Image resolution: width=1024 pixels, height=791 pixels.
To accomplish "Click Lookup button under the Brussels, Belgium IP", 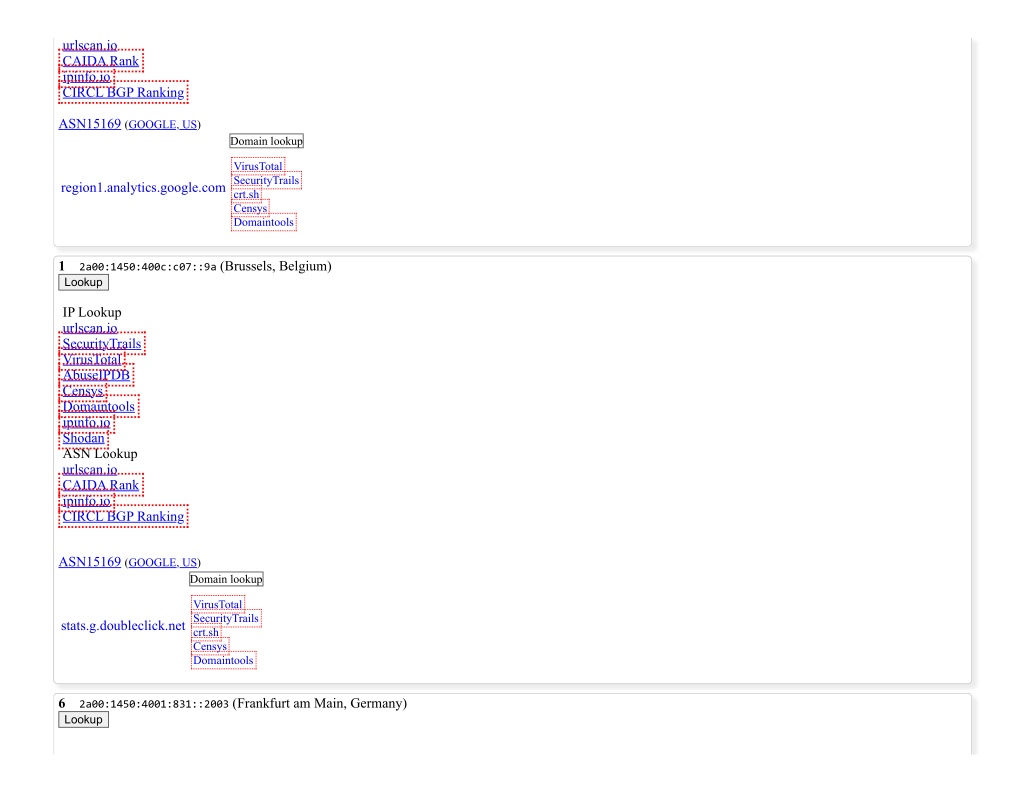I will point(83,282).
